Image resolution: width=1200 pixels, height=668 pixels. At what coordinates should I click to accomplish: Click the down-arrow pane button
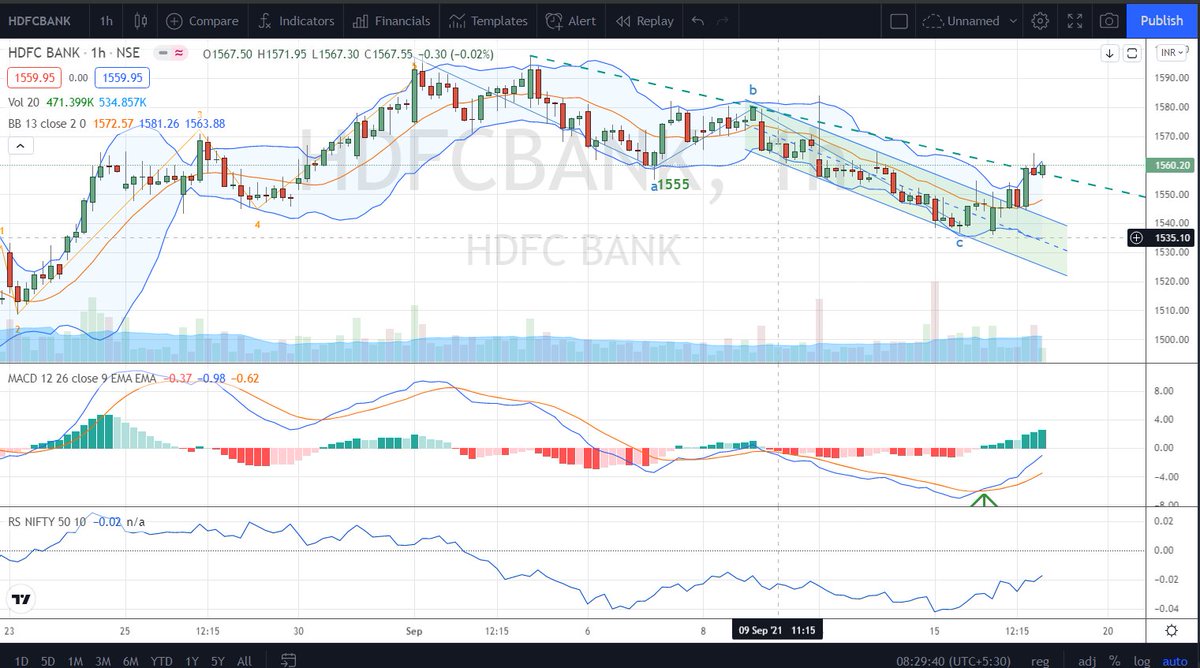[1110, 54]
